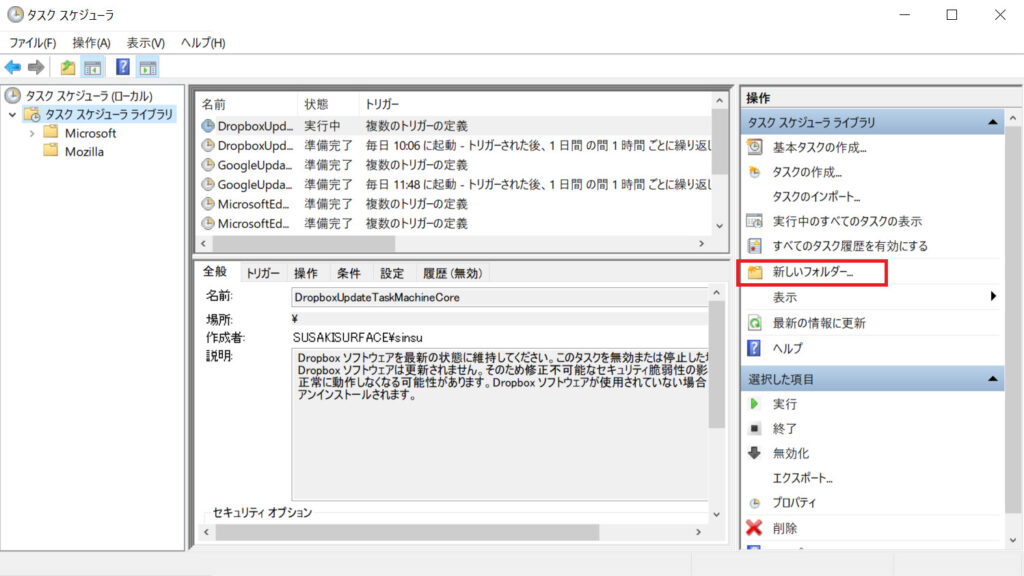Viewport: 1024px width, 576px height.
Task: Open the 表示(V) menu
Action: click(x=146, y=42)
